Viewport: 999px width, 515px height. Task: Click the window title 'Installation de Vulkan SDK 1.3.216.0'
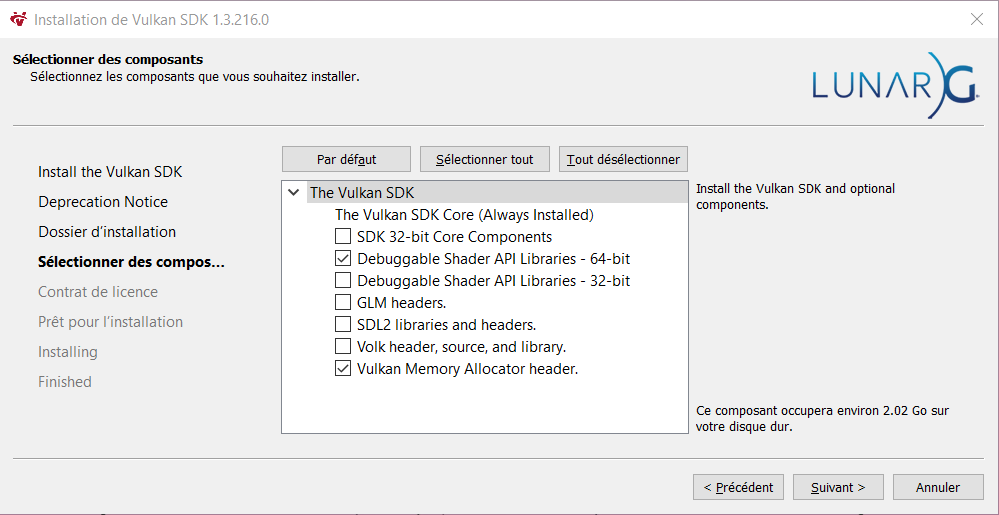(x=151, y=20)
